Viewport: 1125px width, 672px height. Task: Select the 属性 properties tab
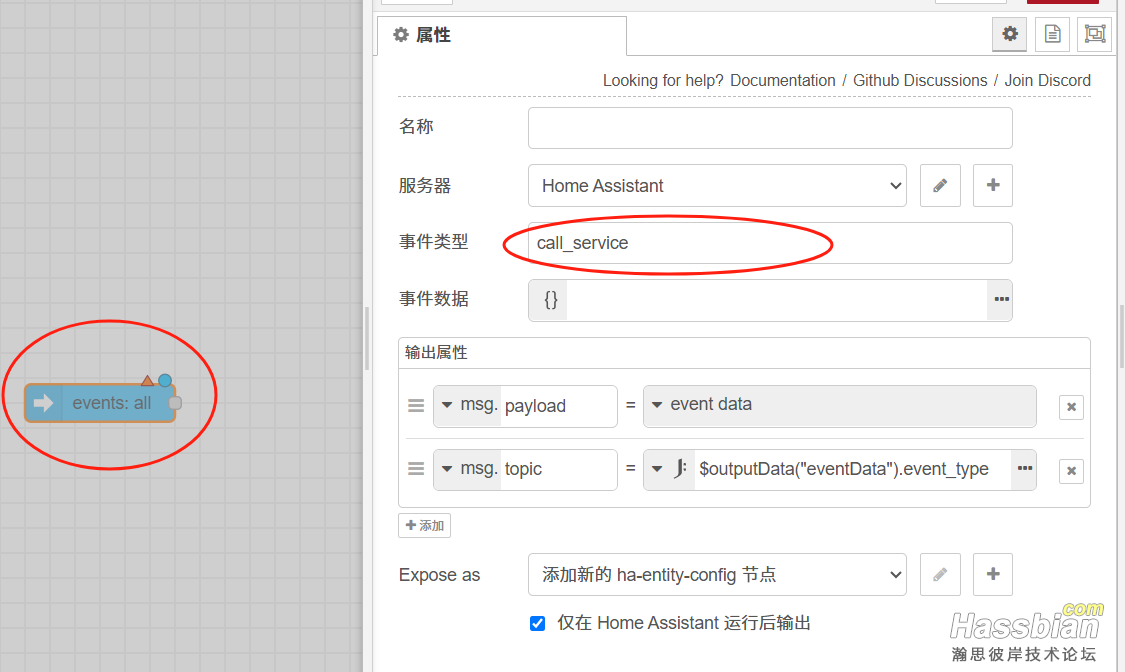click(x=502, y=35)
